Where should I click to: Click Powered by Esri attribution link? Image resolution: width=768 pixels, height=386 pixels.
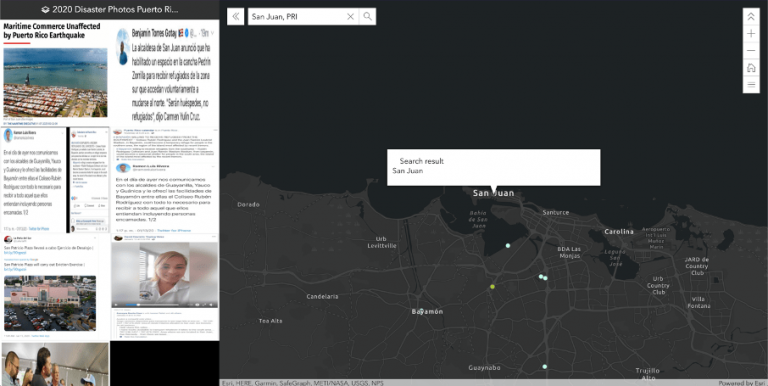pyautogui.click(x=743, y=383)
